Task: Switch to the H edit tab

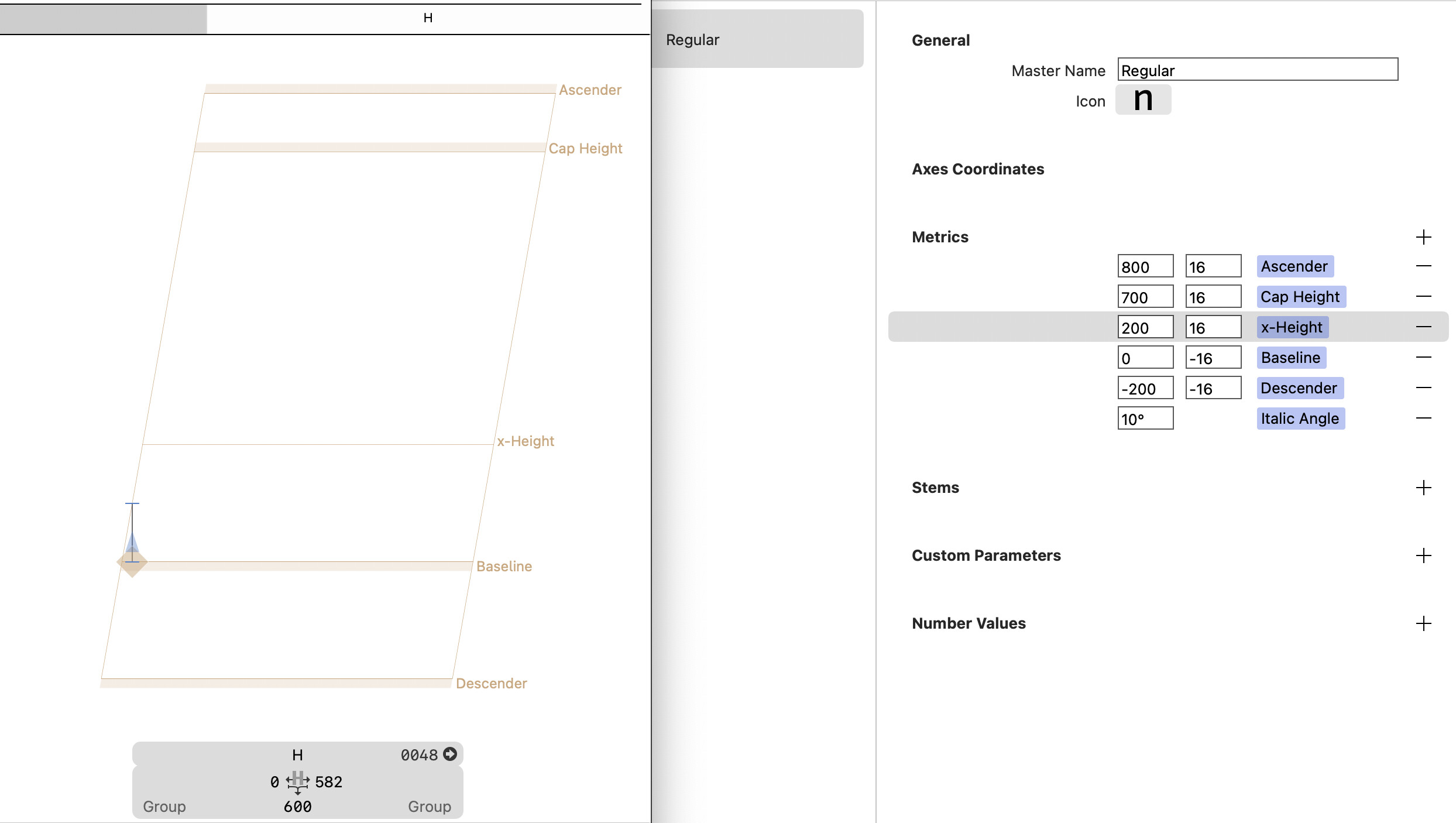Action: (x=428, y=18)
